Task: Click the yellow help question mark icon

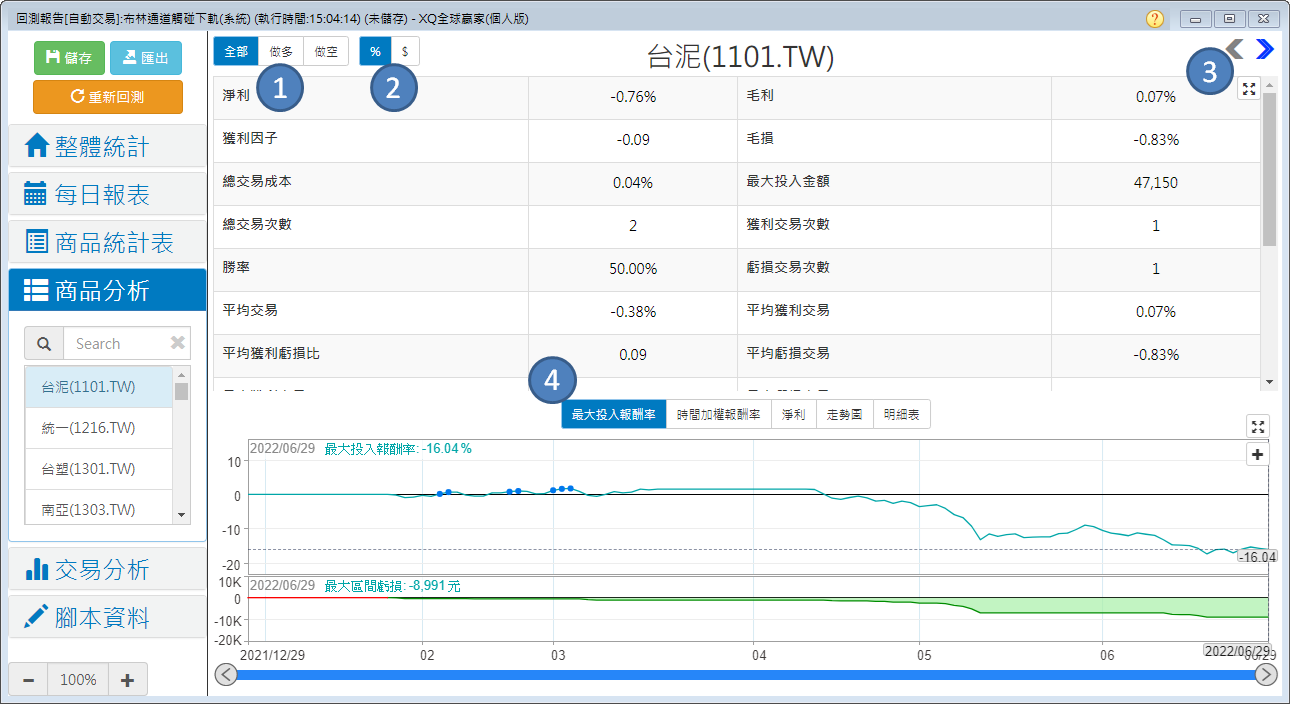Action: click(1155, 19)
